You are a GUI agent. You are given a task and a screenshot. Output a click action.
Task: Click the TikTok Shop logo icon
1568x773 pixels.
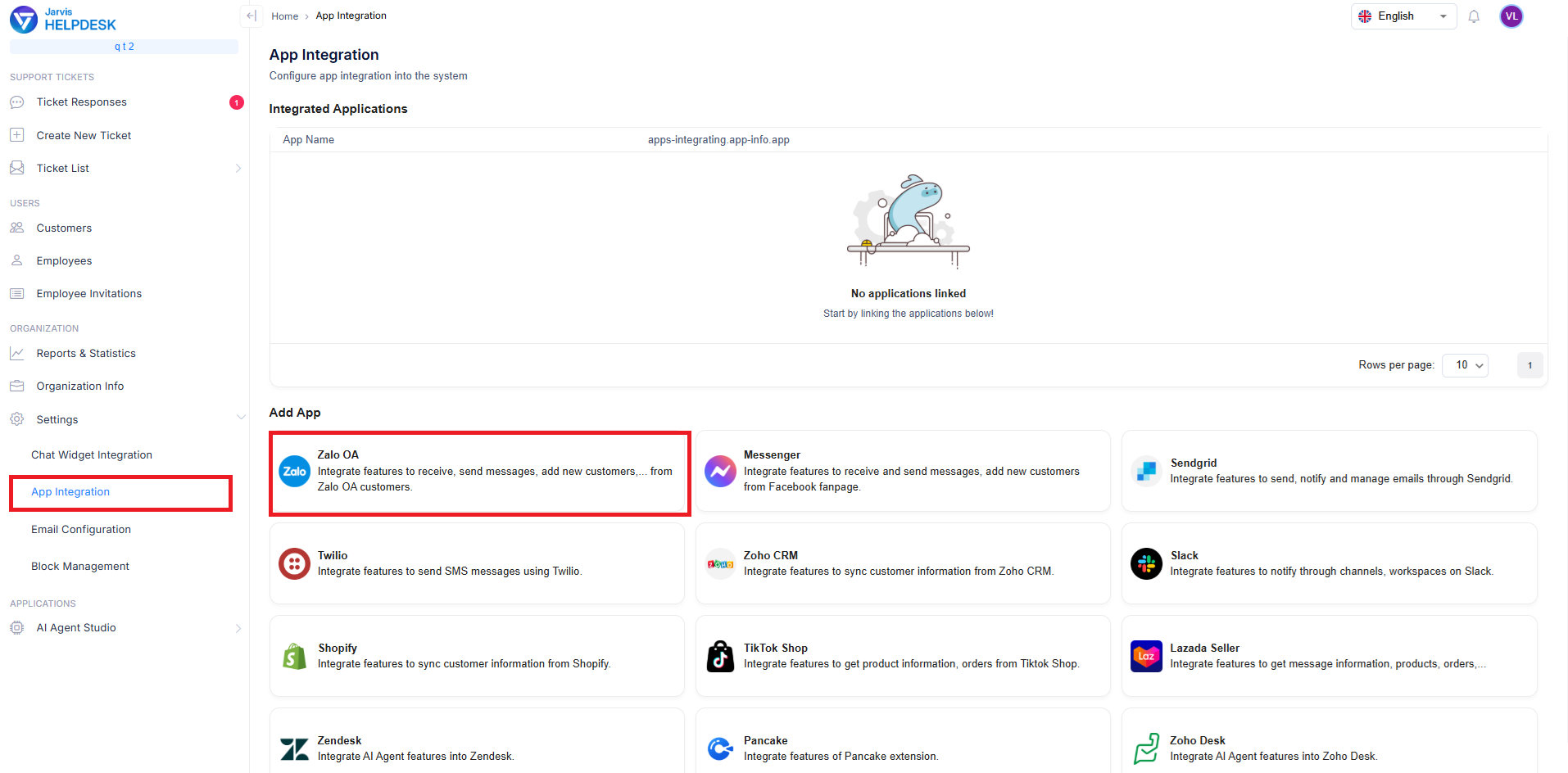pyautogui.click(x=720, y=656)
